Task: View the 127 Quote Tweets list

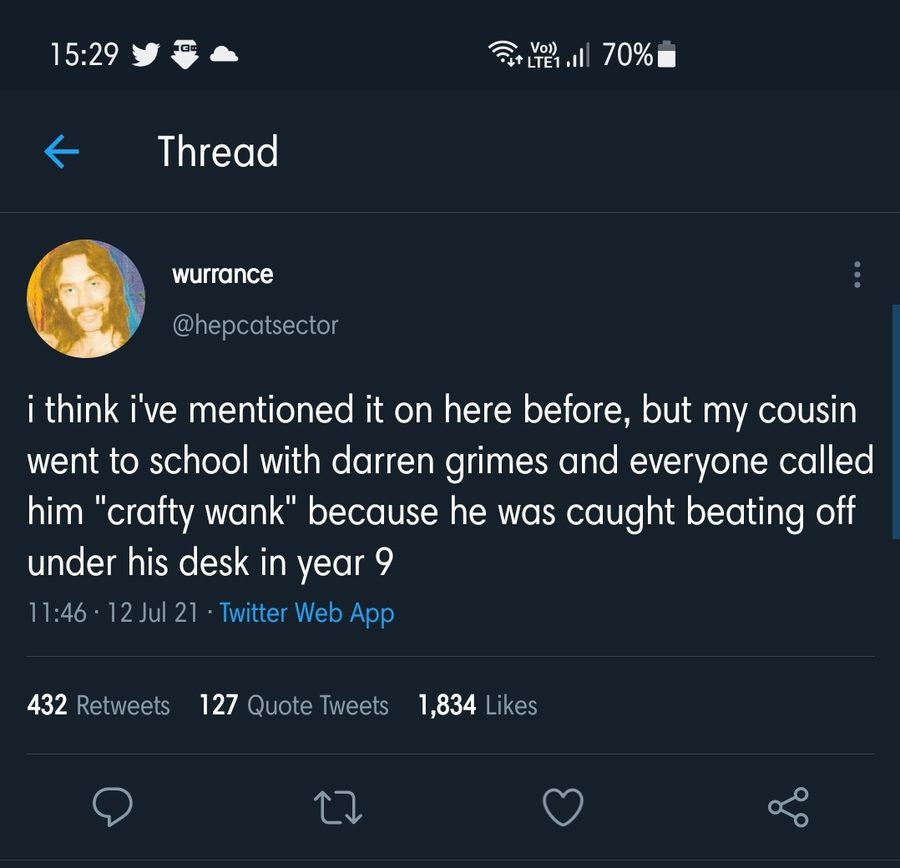Action: pos(294,705)
